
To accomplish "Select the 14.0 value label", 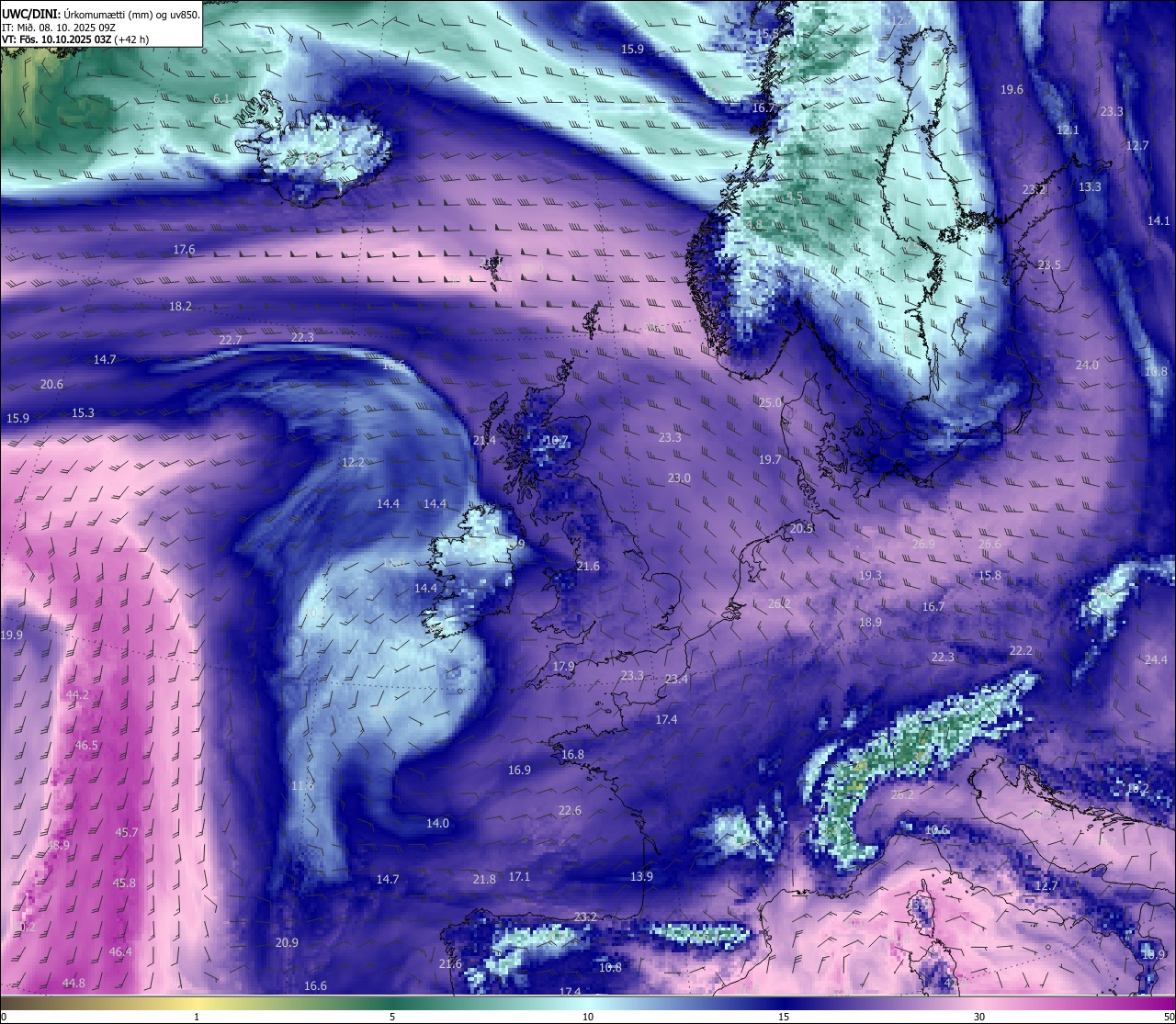I will click(437, 823).
